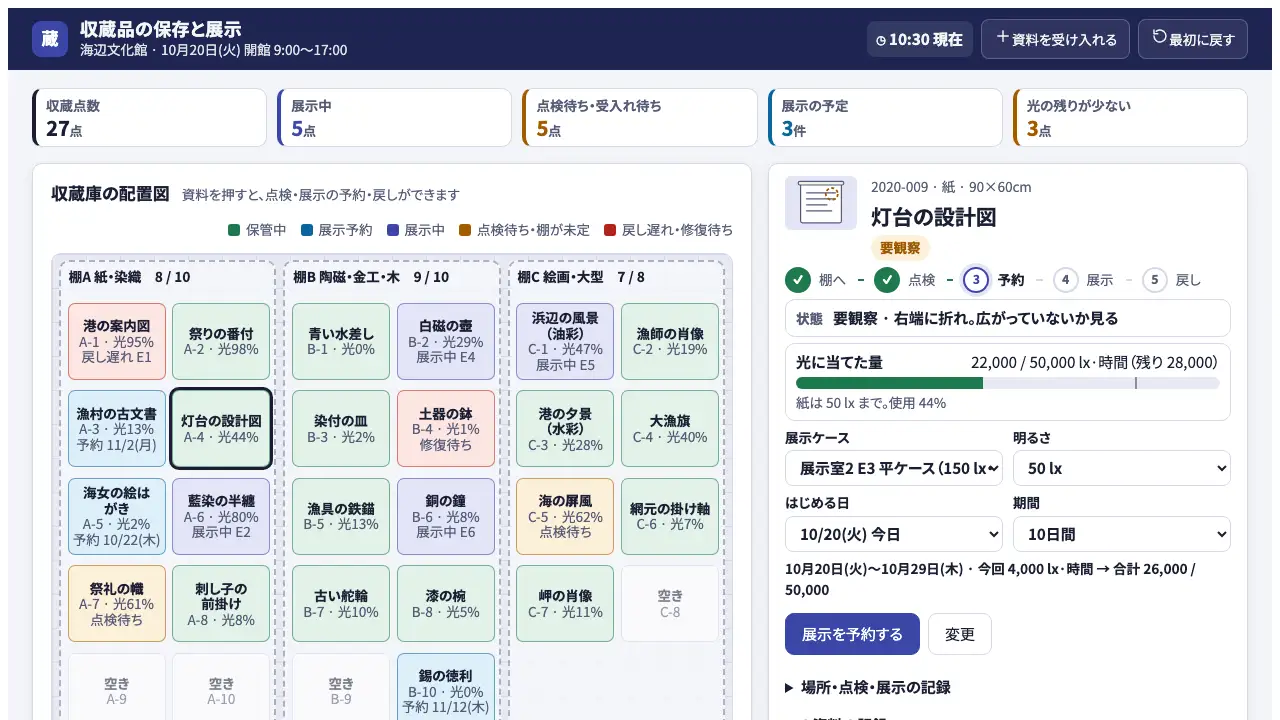The image size is (1280, 720).
Task: Click the plus icon in 資料を受け入れる
Action: [x=1003, y=38]
